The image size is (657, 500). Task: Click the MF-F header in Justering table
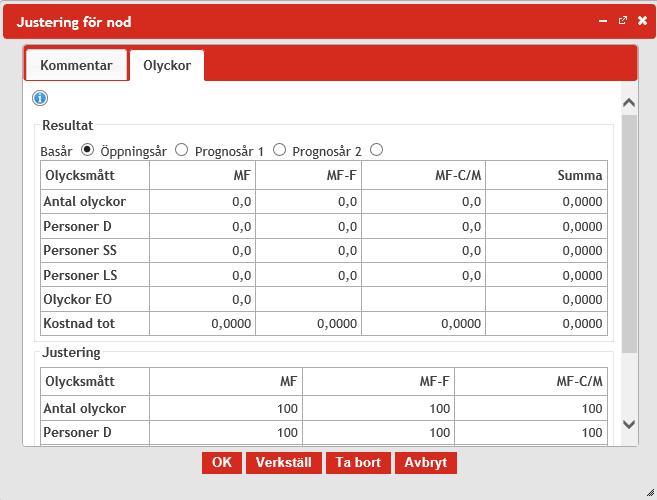point(378,381)
